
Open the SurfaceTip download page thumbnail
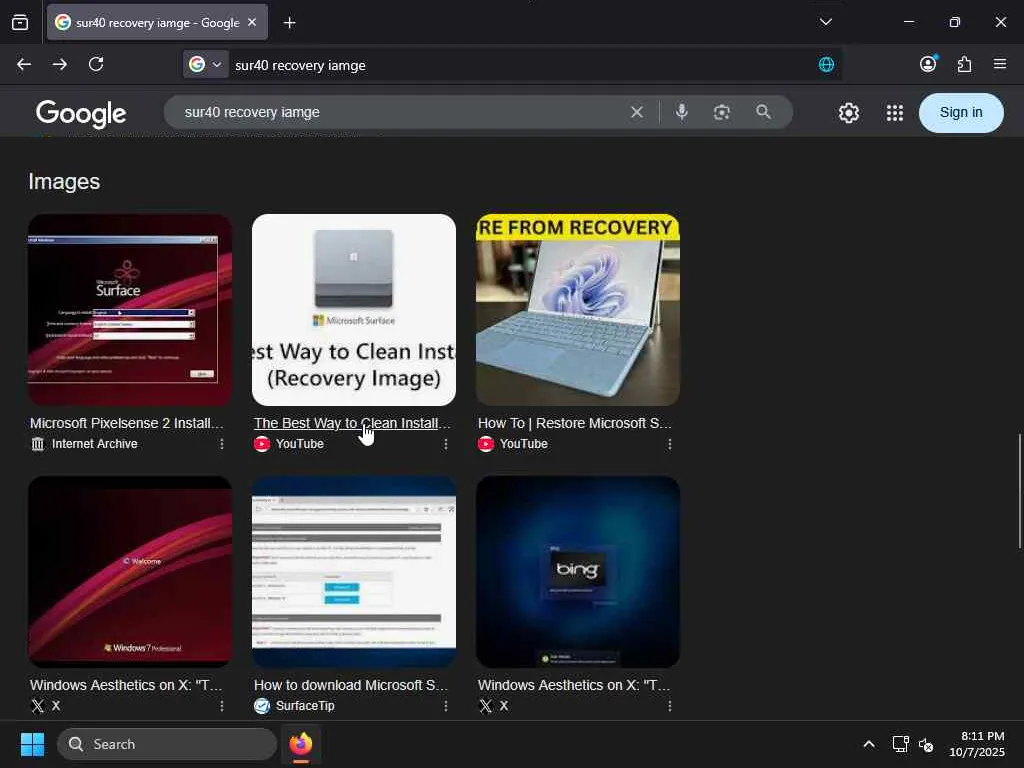click(354, 571)
